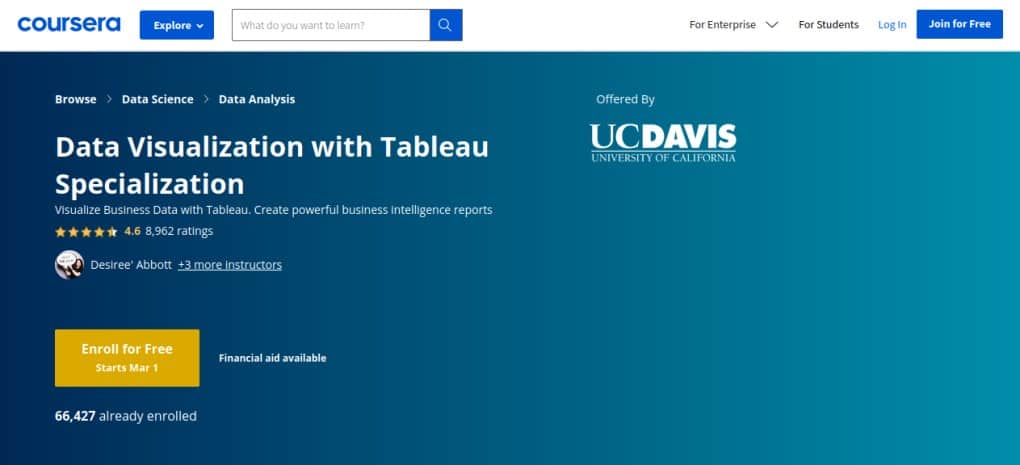Image resolution: width=1020 pixels, height=465 pixels.
Task: Open the Explore dropdown menu
Action: [x=177, y=25]
